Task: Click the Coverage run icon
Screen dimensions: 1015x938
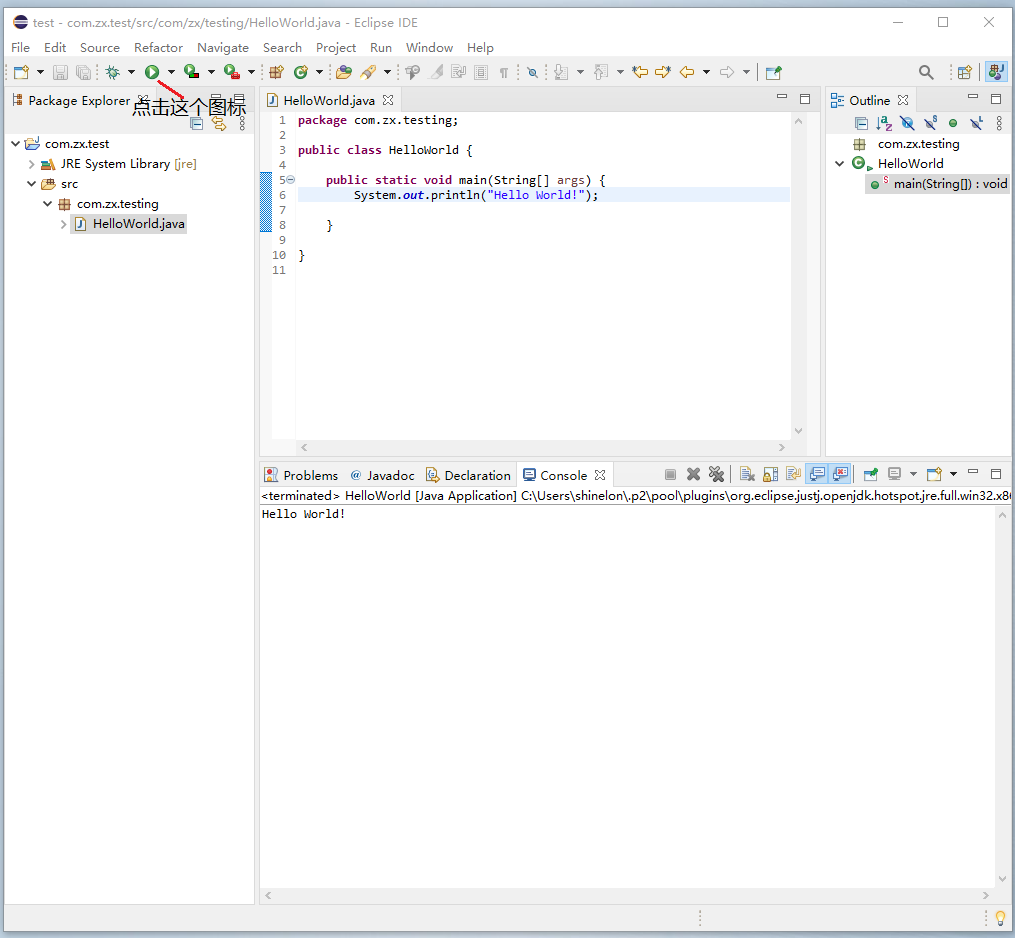Action: (x=192, y=72)
